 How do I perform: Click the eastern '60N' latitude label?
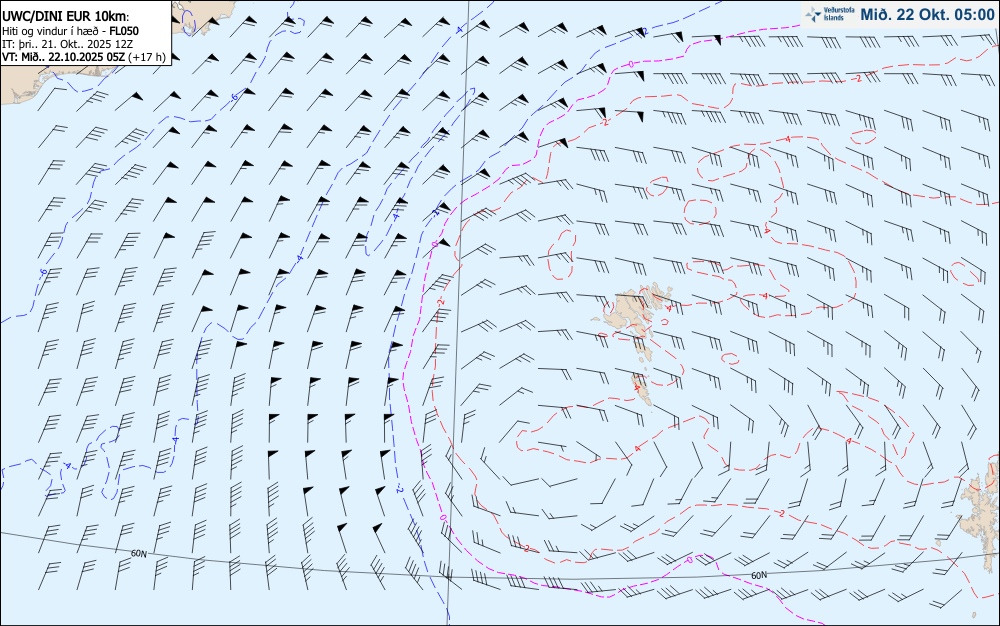tap(759, 575)
